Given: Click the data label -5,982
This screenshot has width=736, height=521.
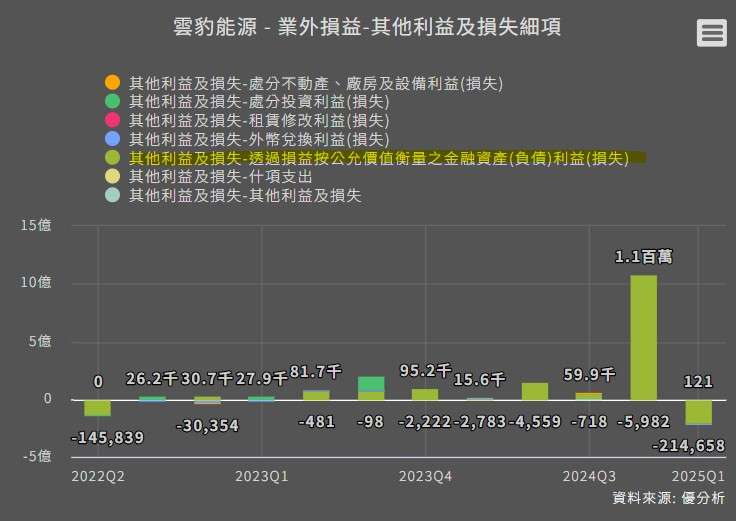Looking at the screenshot, I should [643, 422].
